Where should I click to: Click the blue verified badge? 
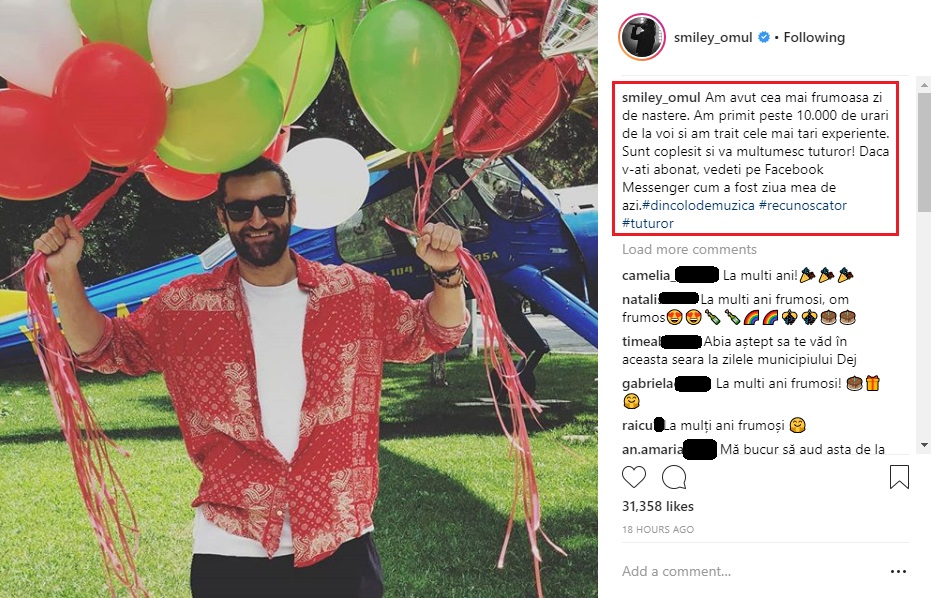[x=763, y=38]
